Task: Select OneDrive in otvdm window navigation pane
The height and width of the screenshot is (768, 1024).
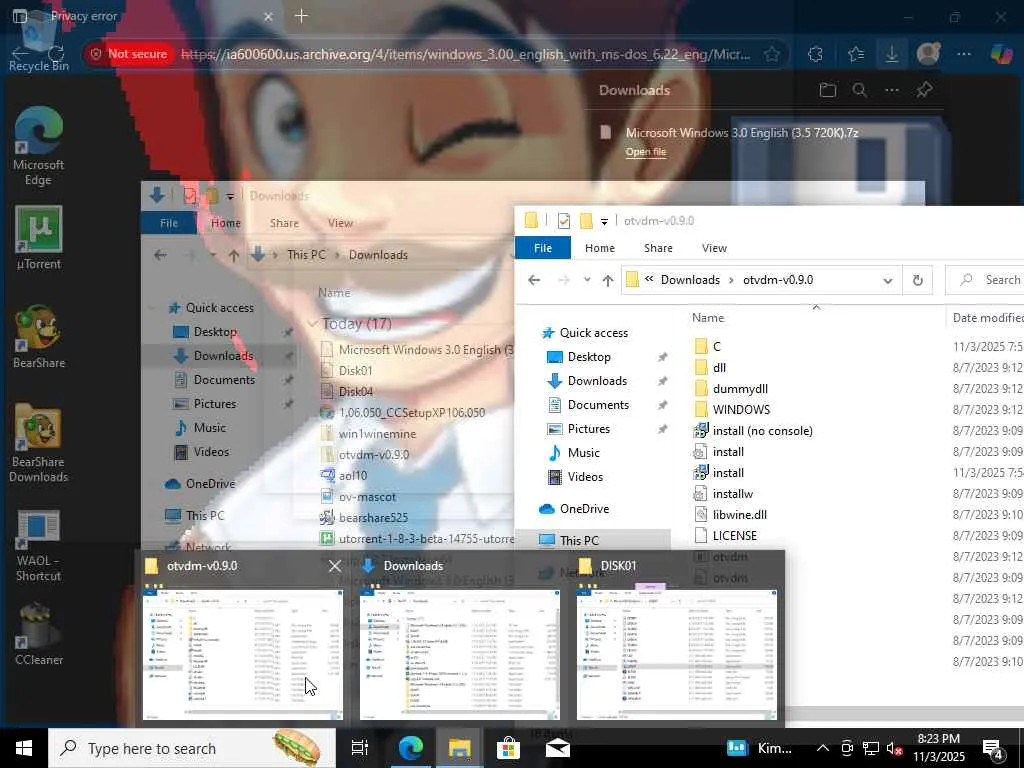Action: pyautogui.click(x=584, y=509)
